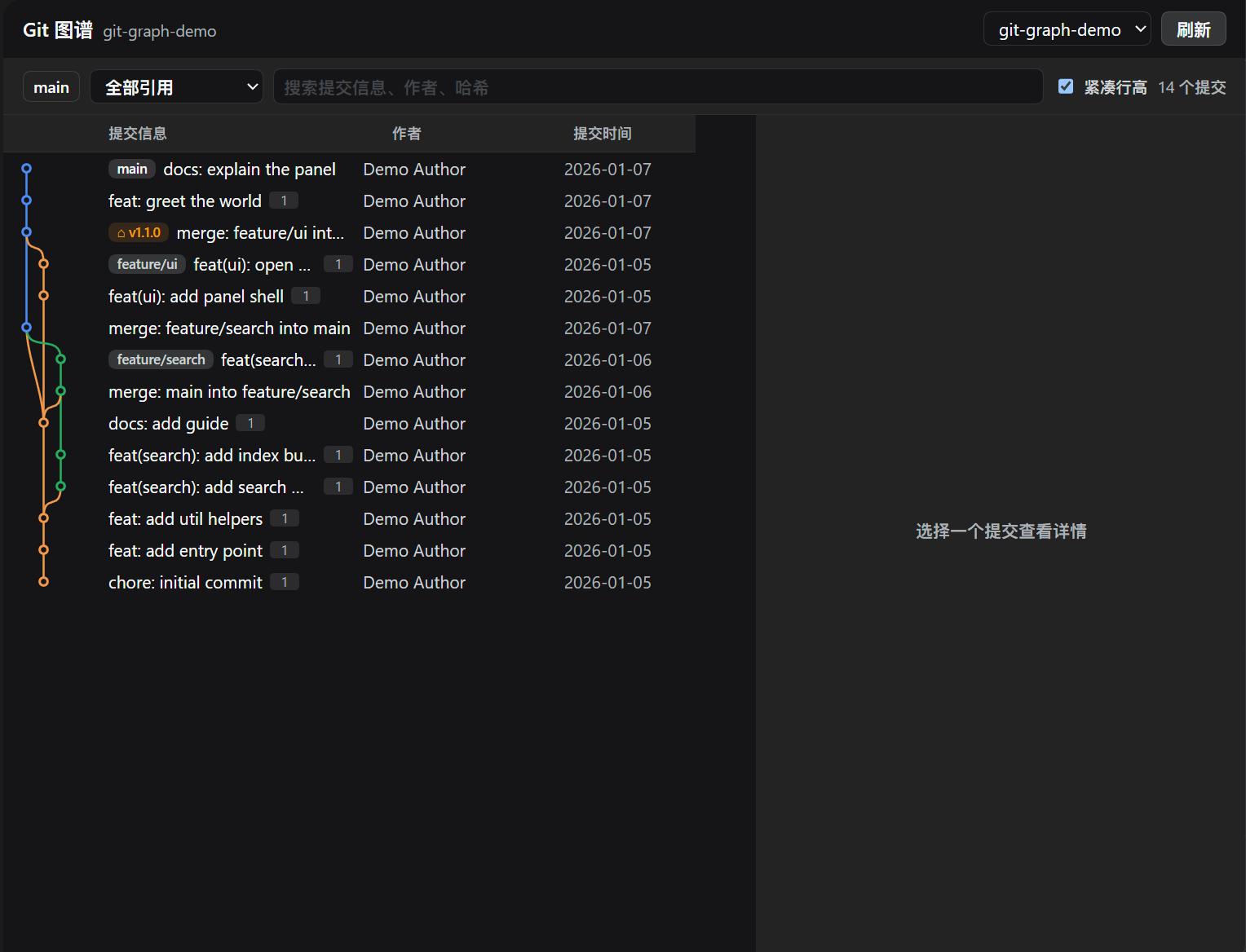
Task: Click the orange node for 'chore: initial commit'
Action: click(44, 582)
